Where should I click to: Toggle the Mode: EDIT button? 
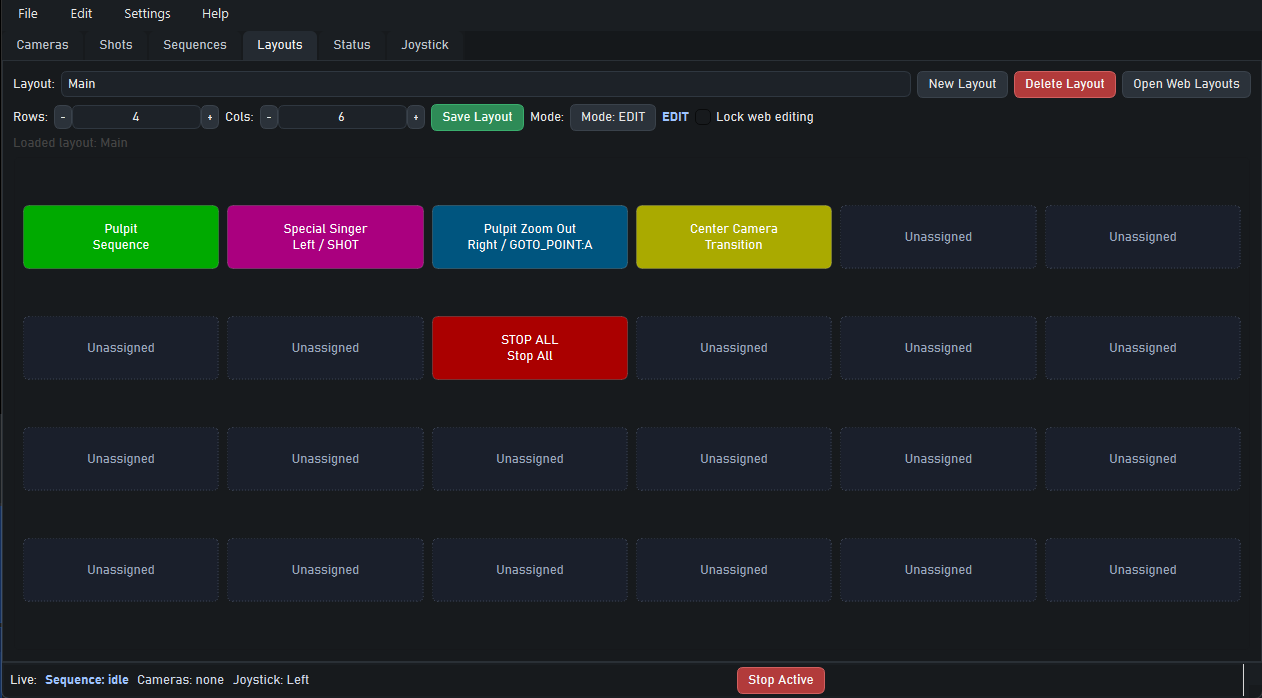612,117
